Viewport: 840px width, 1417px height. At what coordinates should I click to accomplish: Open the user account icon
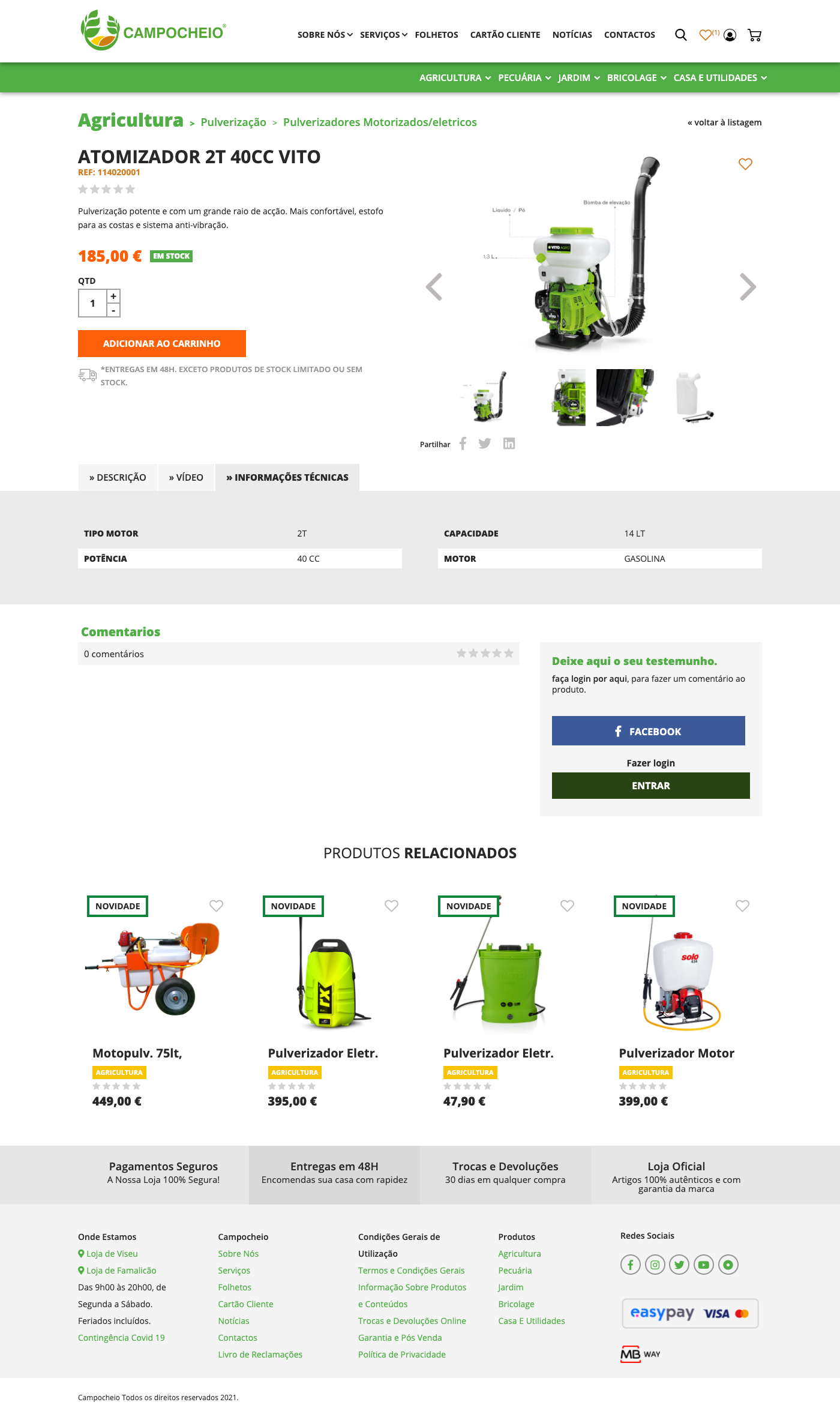pyautogui.click(x=730, y=35)
